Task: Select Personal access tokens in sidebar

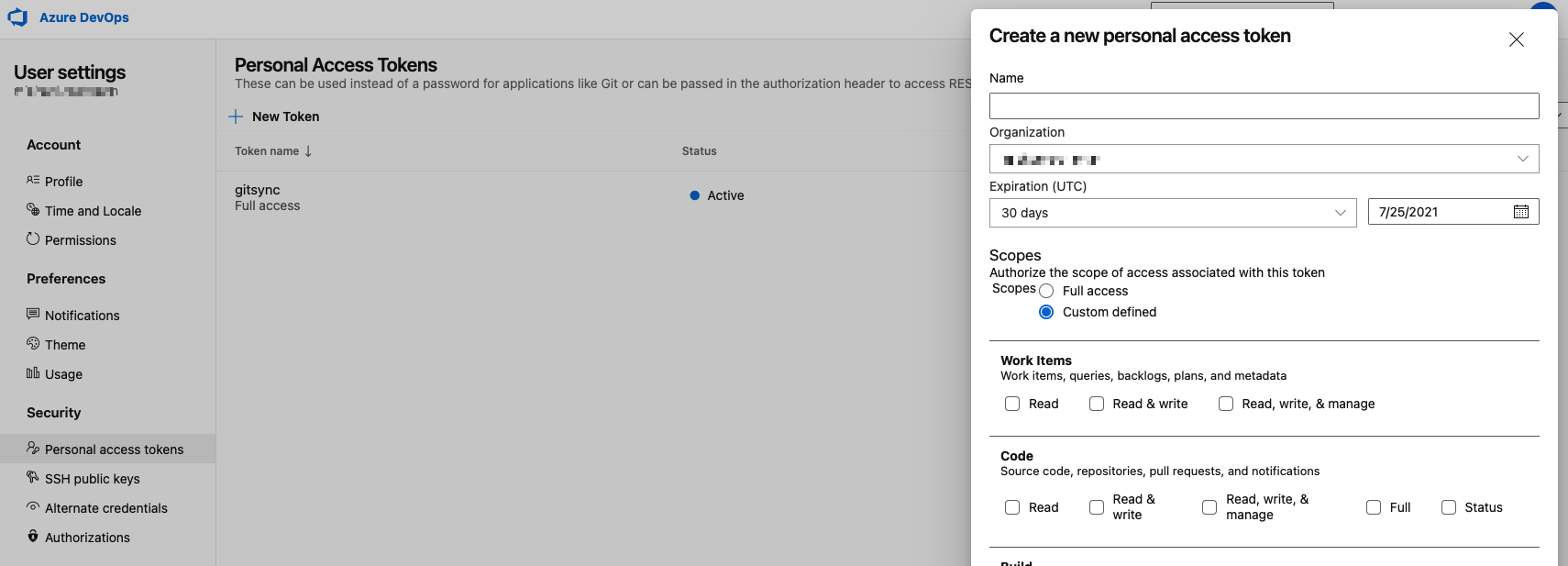Action: click(x=107, y=449)
